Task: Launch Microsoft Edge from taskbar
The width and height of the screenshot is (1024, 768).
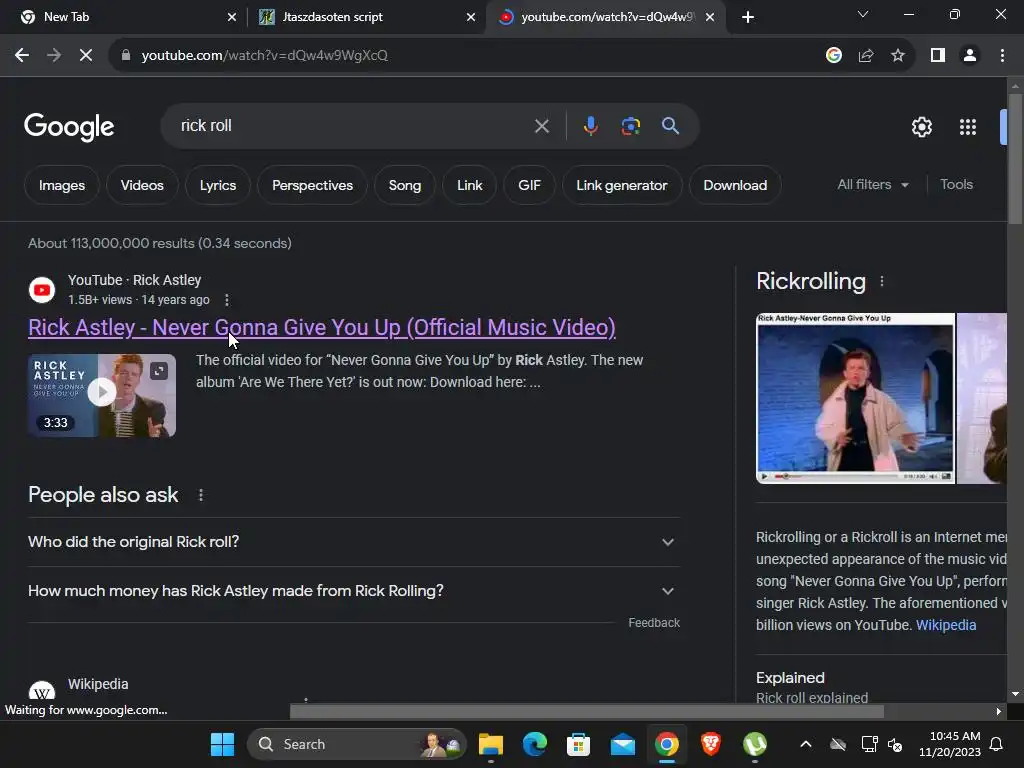Action: (535, 744)
